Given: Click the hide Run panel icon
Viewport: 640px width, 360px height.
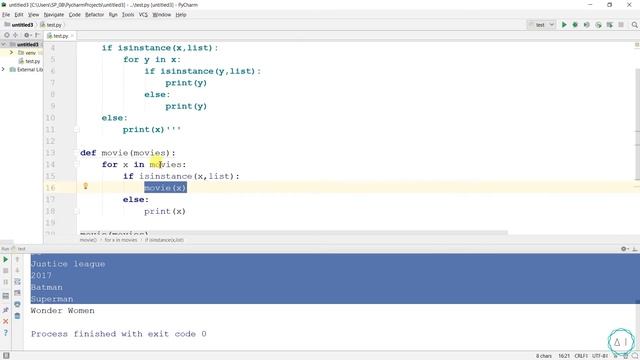Looking at the screenshot, I should pos(635,249).
